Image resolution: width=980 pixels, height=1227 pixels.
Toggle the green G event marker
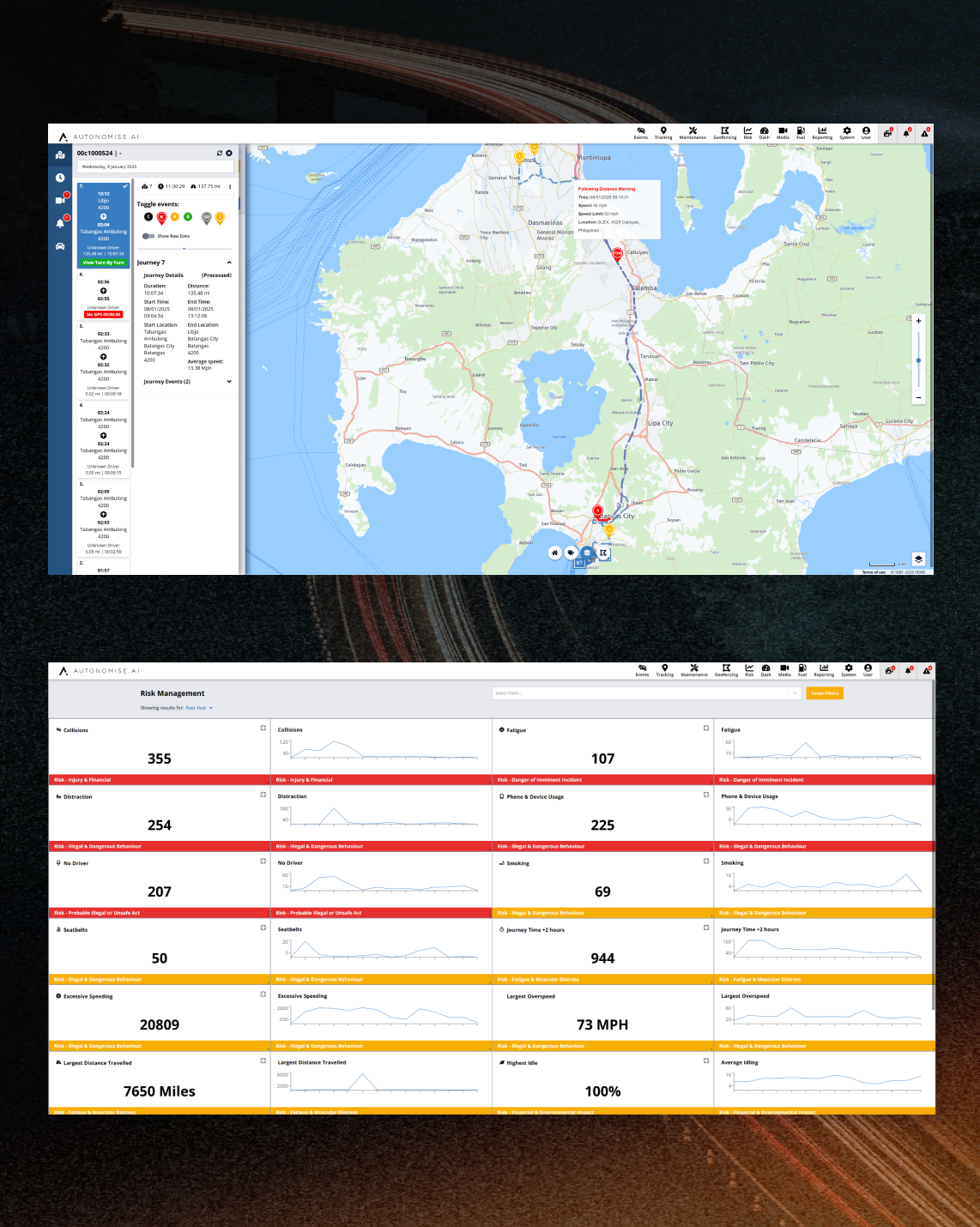click(x=188, y=217)
